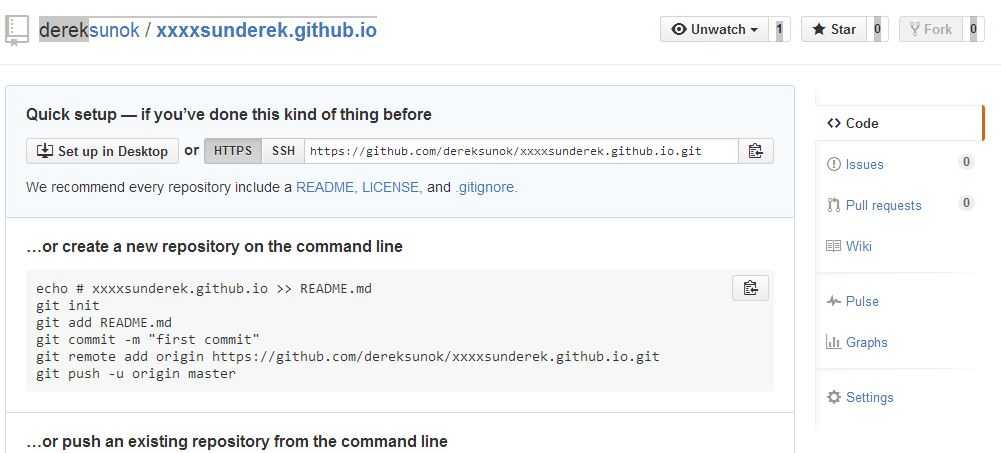
Task: Click the Graphs bar chart icon
Action: click(833, 342)
